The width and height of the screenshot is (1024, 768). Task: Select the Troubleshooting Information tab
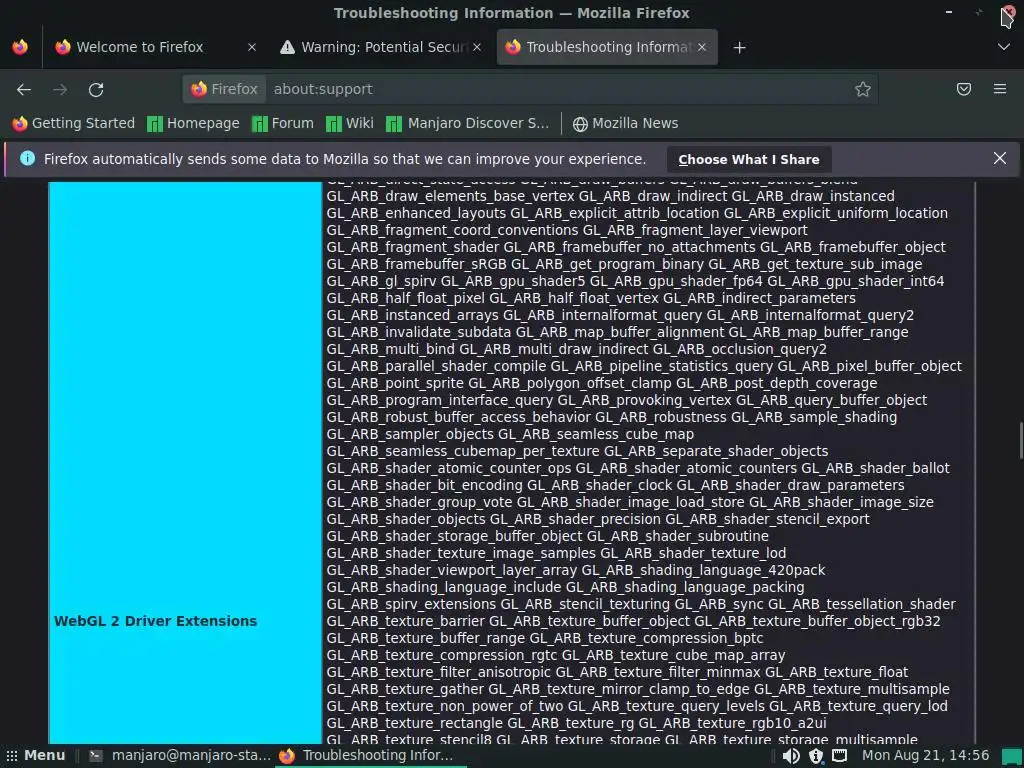[x=607, y=47]
